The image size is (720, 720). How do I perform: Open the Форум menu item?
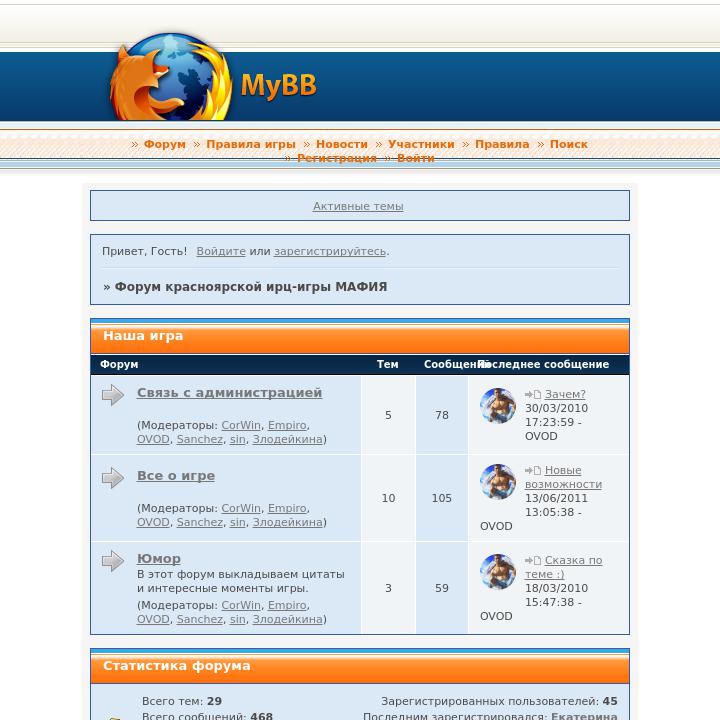tap(165, 144)
